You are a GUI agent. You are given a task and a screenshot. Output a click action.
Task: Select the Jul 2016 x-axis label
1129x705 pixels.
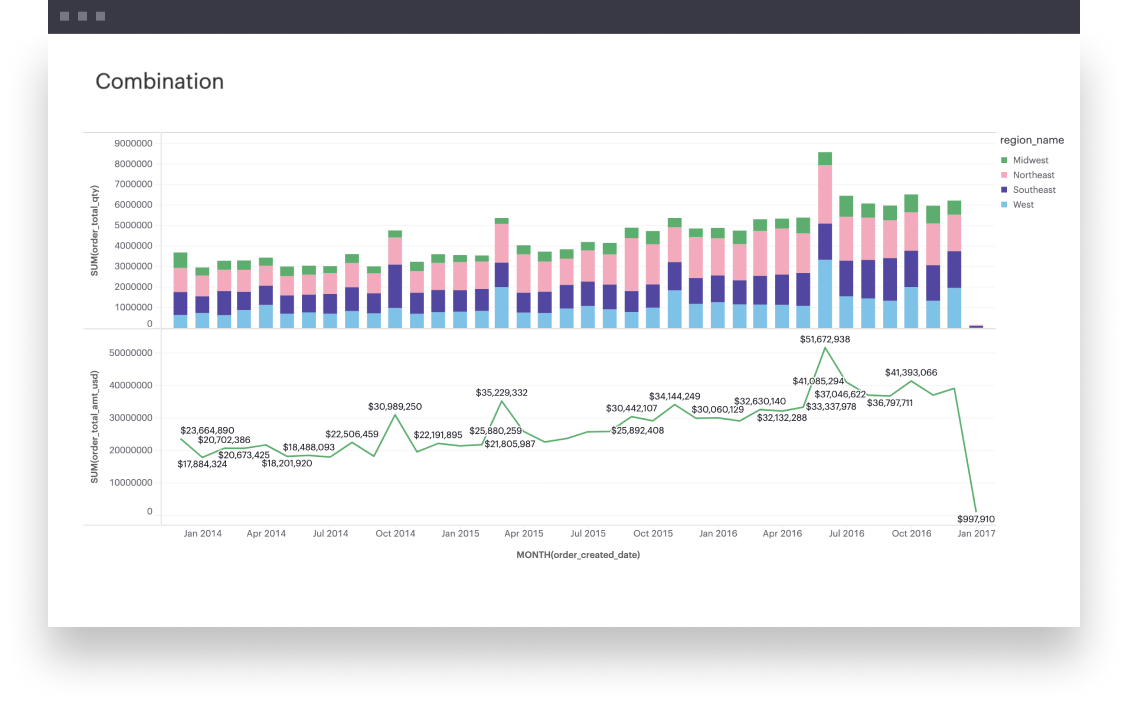click(846, 534)
